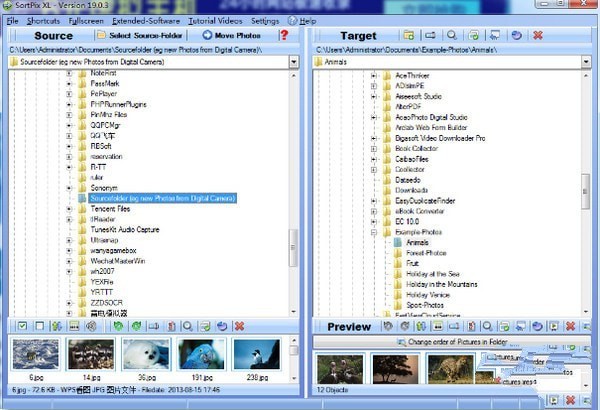This screenshot has width=600, height=410.
Task: Click the magnifier icon in Preview toolbar
Action: pos(487,326)
